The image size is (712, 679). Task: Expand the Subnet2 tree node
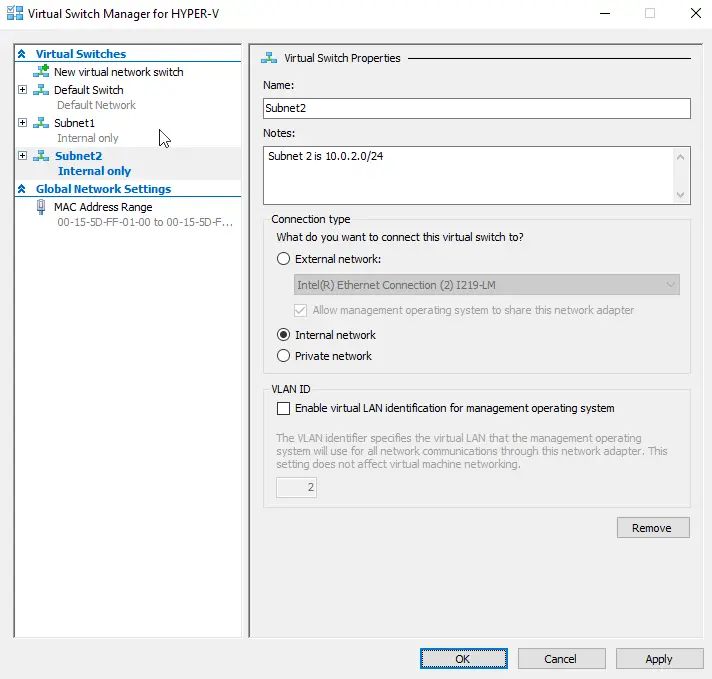pos(22,156)
